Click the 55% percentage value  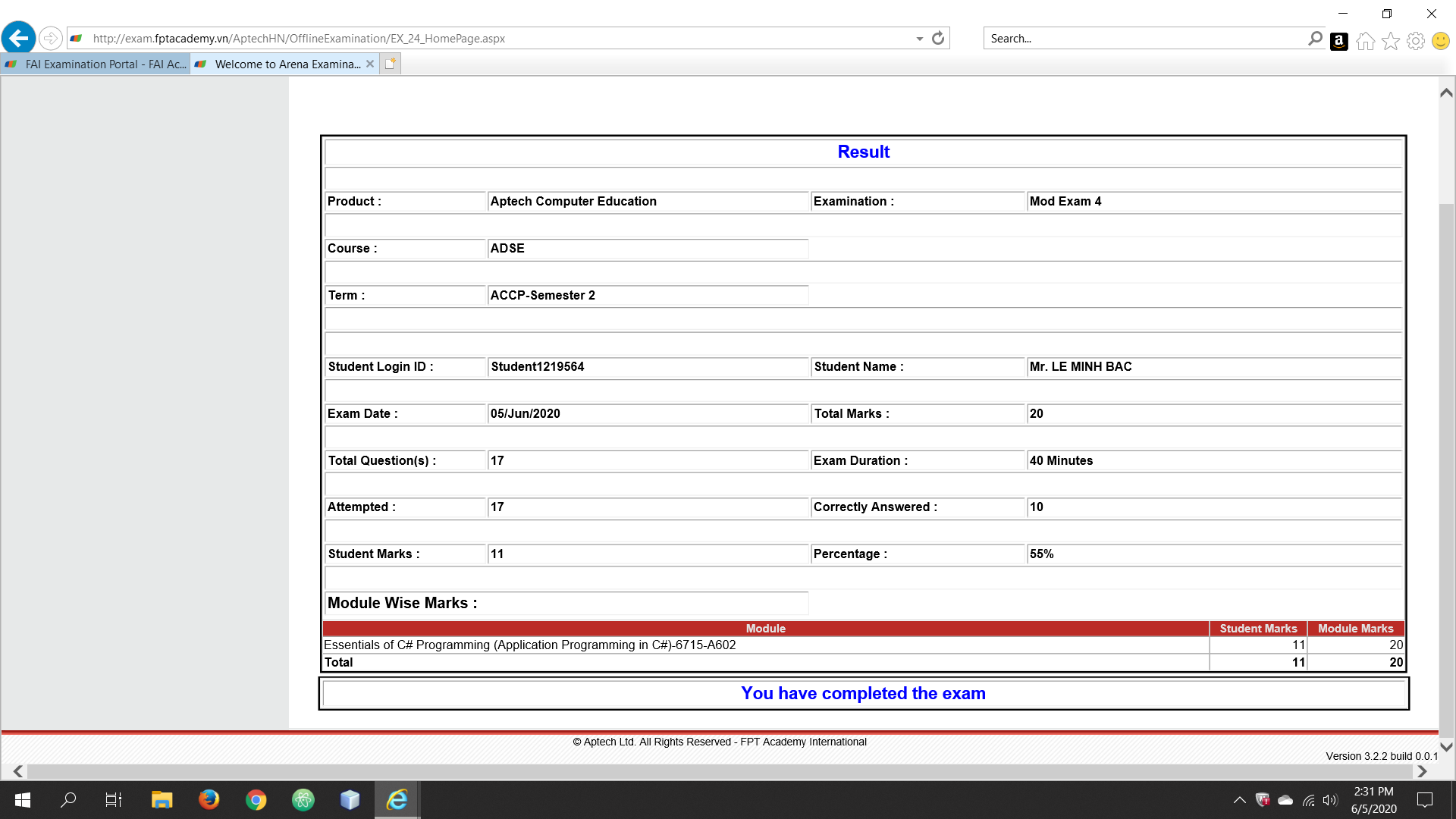point(1042,554)
